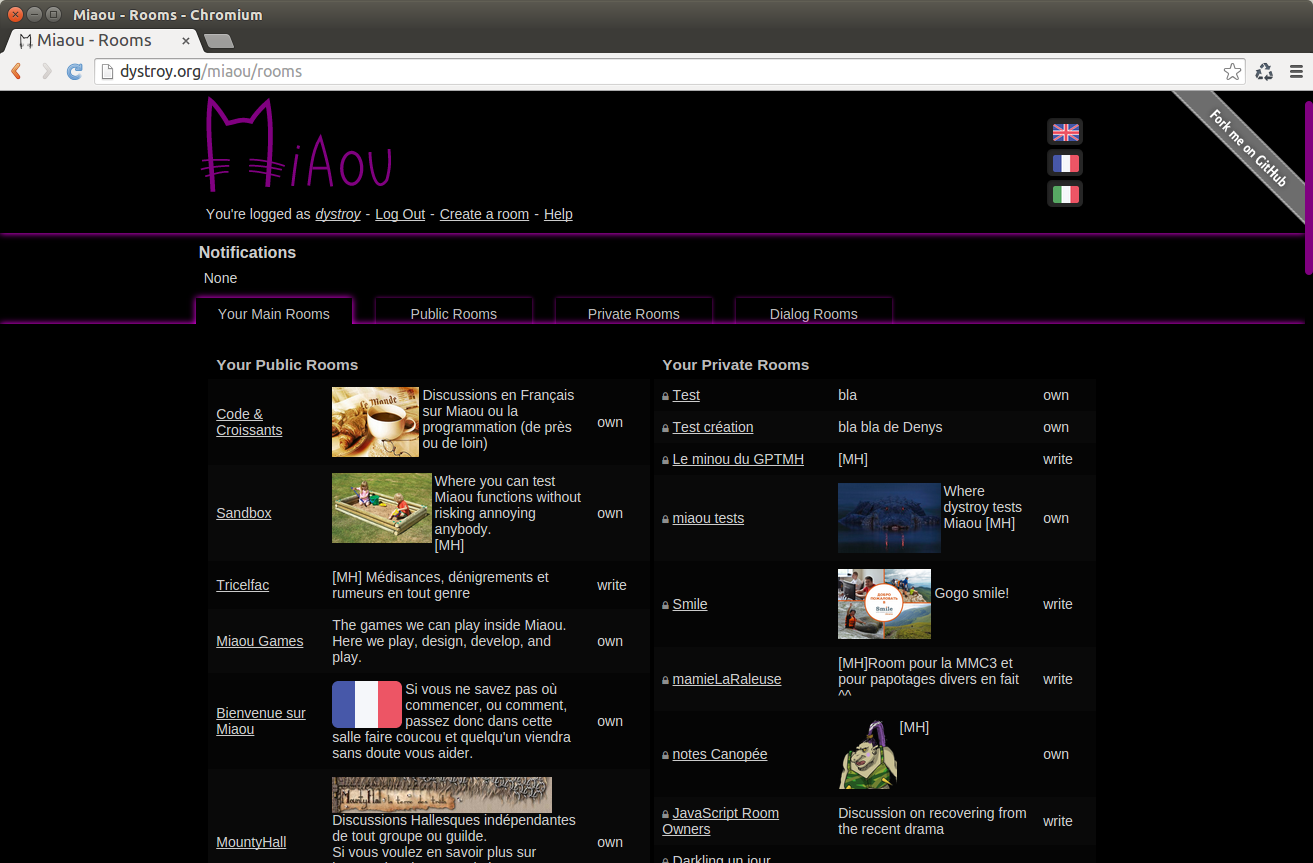Click the dystroy username link
The width and height of the screenshot is (1313, 863).
[x=338, y=214]
